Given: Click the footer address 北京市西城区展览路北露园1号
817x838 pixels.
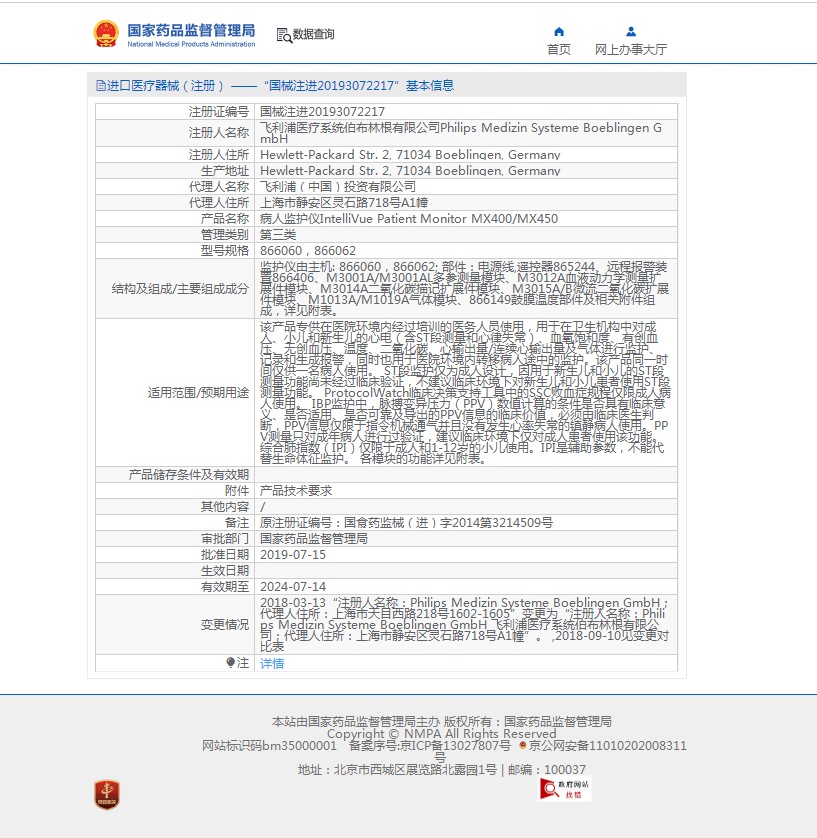Looking at the screenshot, I should coord(415,770).
